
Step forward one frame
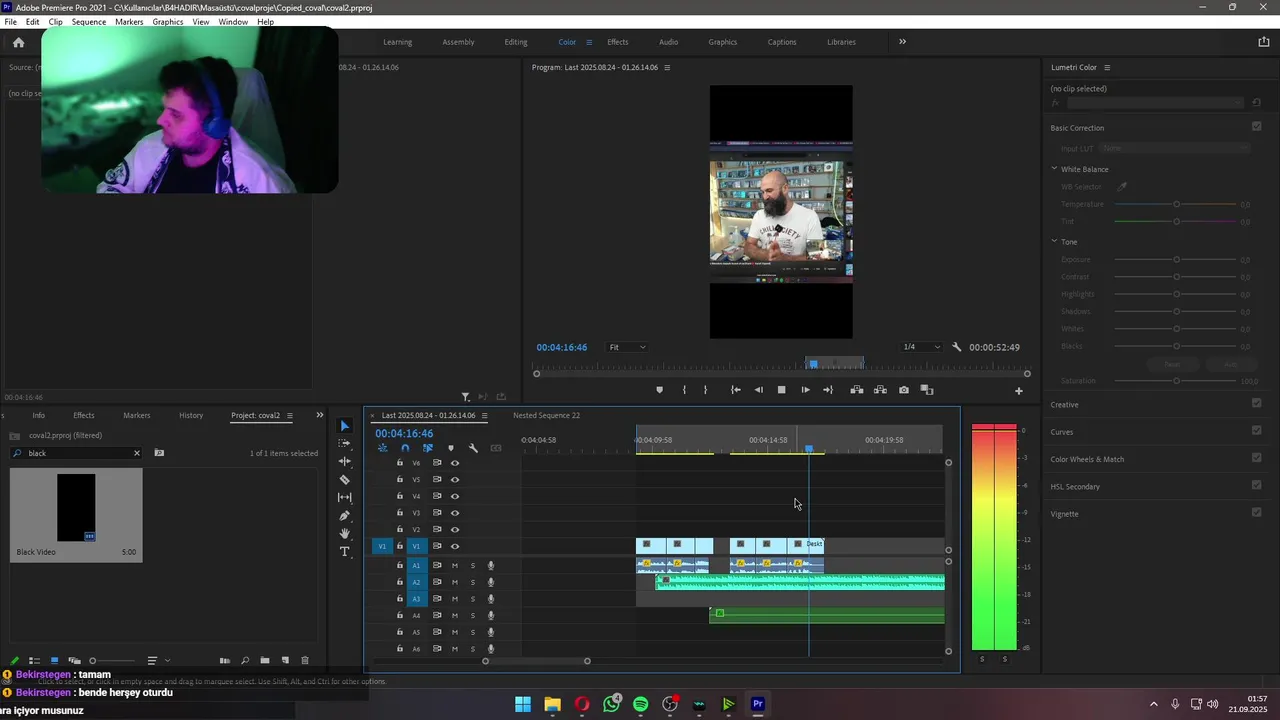805,390
